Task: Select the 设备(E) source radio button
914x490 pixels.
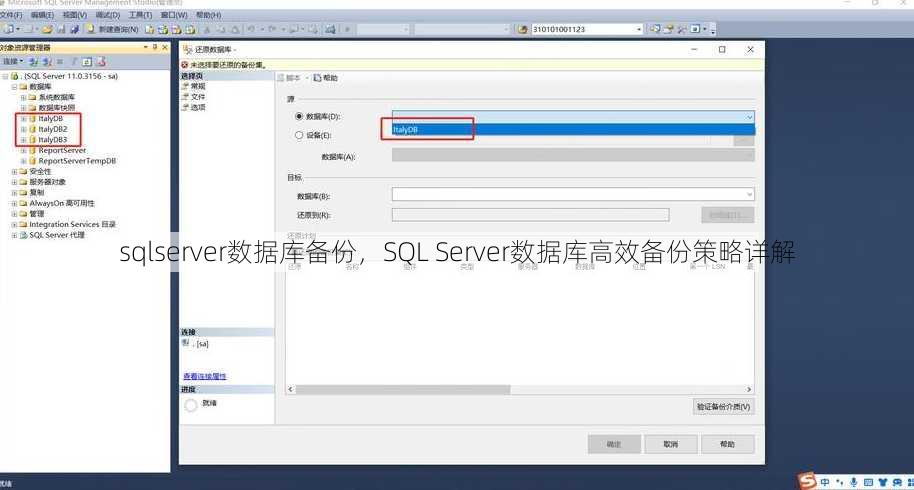Action: 299,135
